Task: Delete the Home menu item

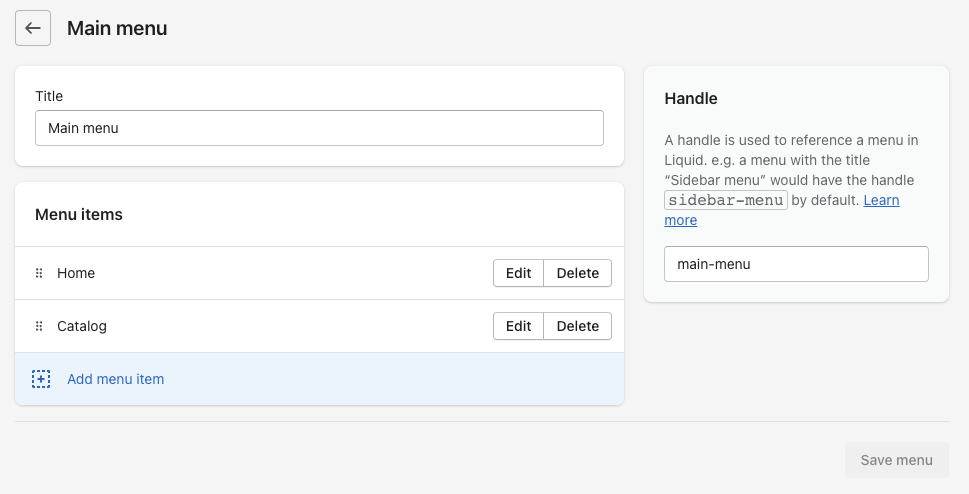Action: 577,273
